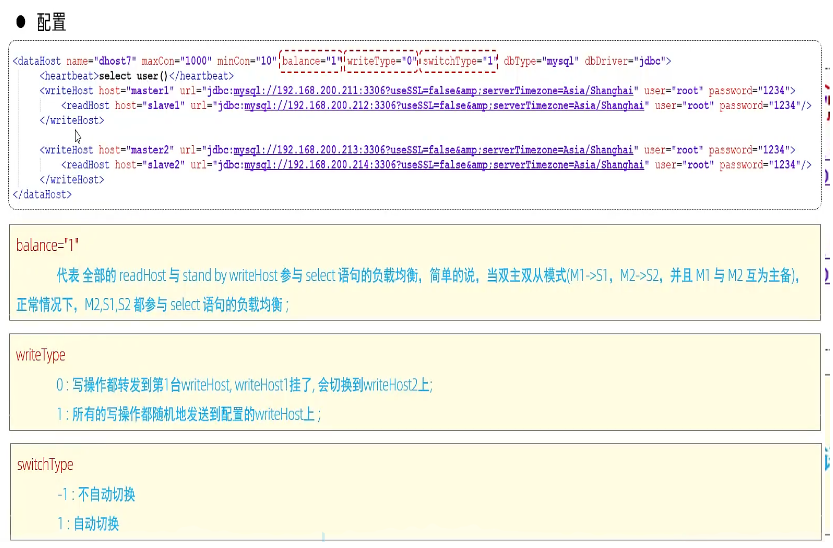This screenshot has width=833, height=548.
Task: Click host="slave1" in the readHost line
Action: pyautogui.click(x=150, y=106)
